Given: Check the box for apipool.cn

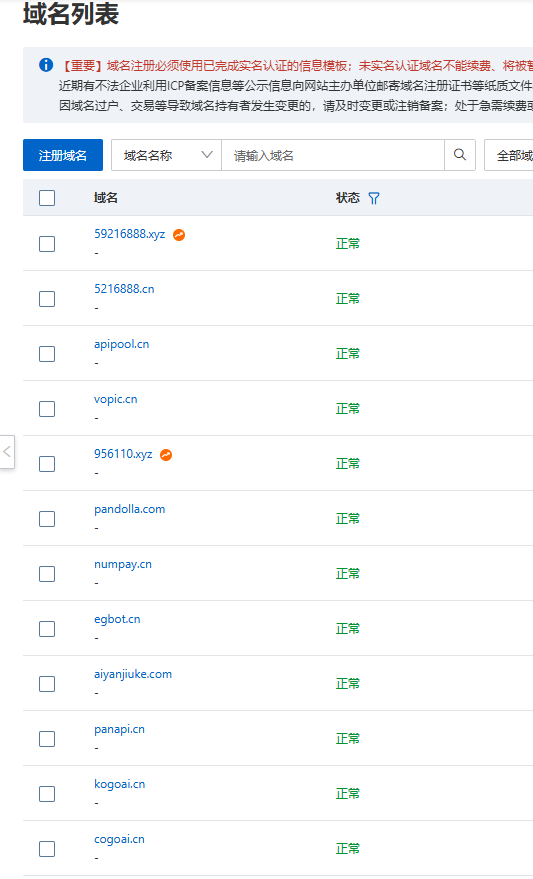Looking at the screenshot, I should tap(47, 354).
